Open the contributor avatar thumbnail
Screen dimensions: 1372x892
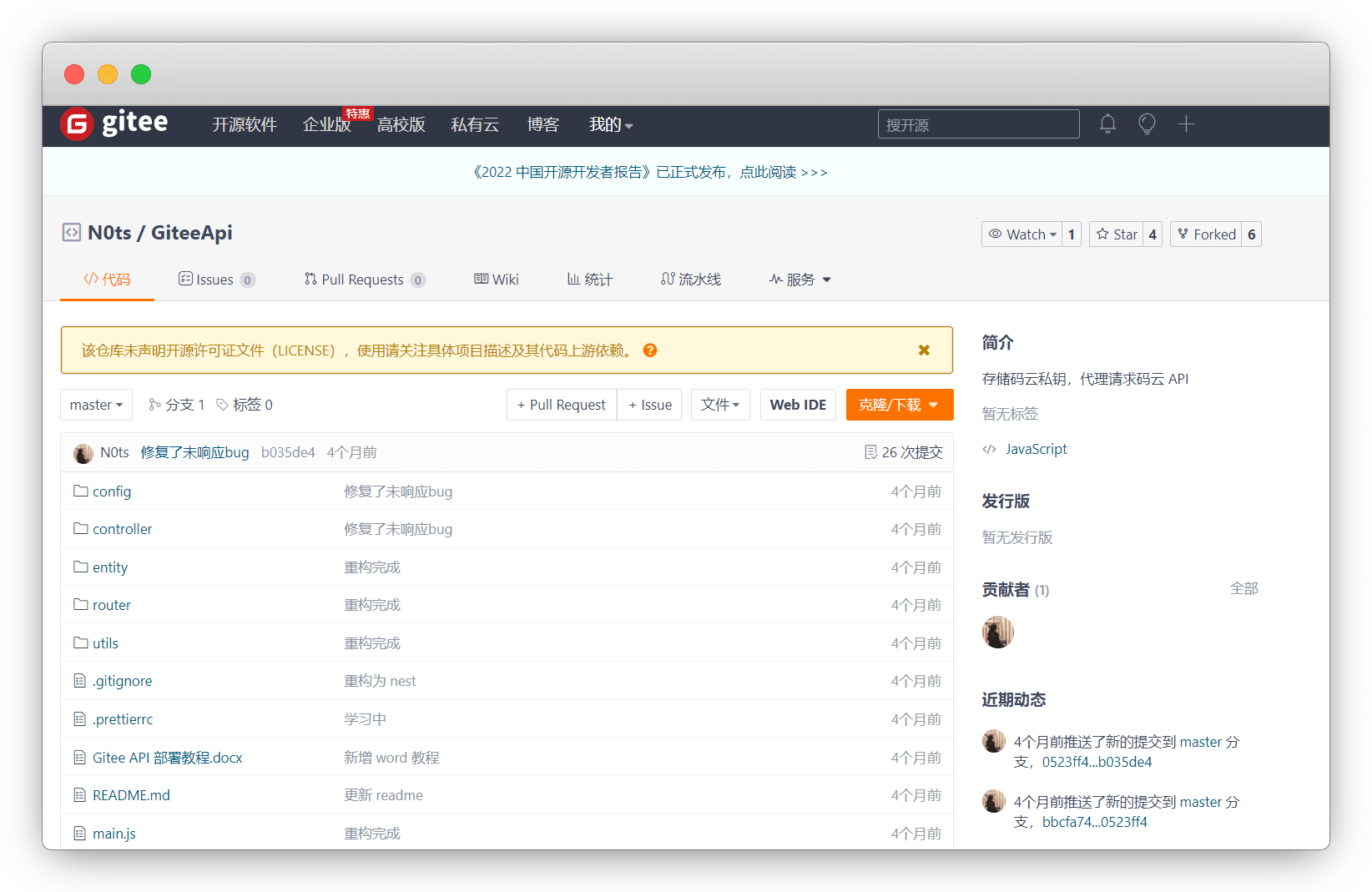coord(997,632)
